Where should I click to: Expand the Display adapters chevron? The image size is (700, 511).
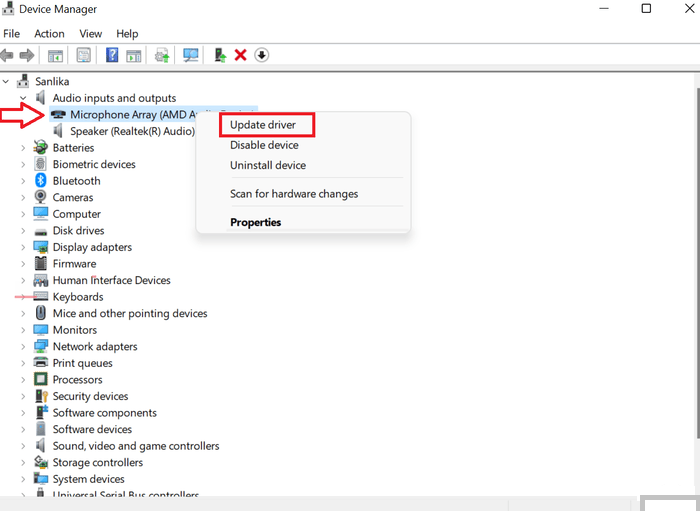(x=23, y=247)
